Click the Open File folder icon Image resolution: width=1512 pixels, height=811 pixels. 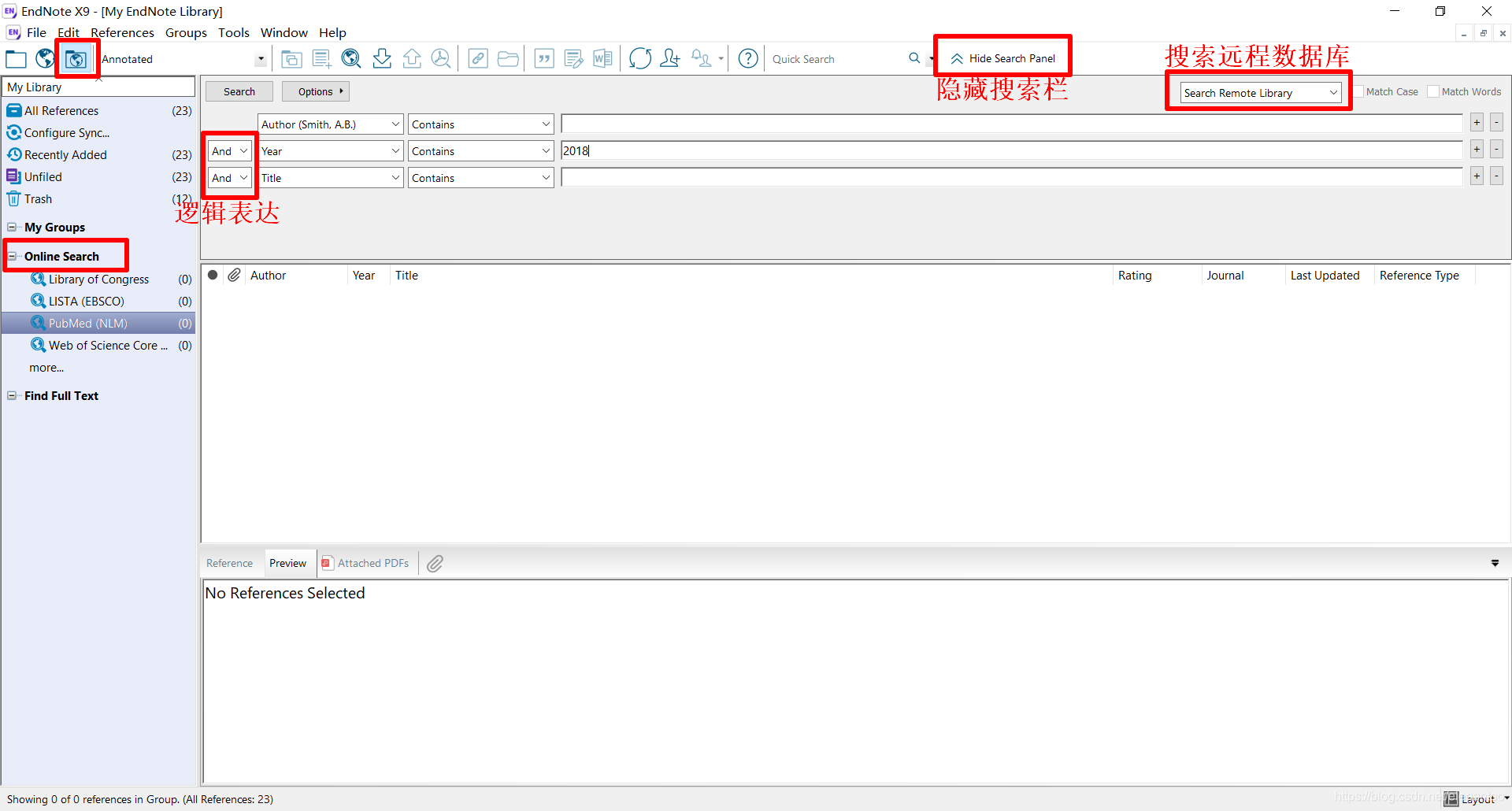(x=508, y=59)
